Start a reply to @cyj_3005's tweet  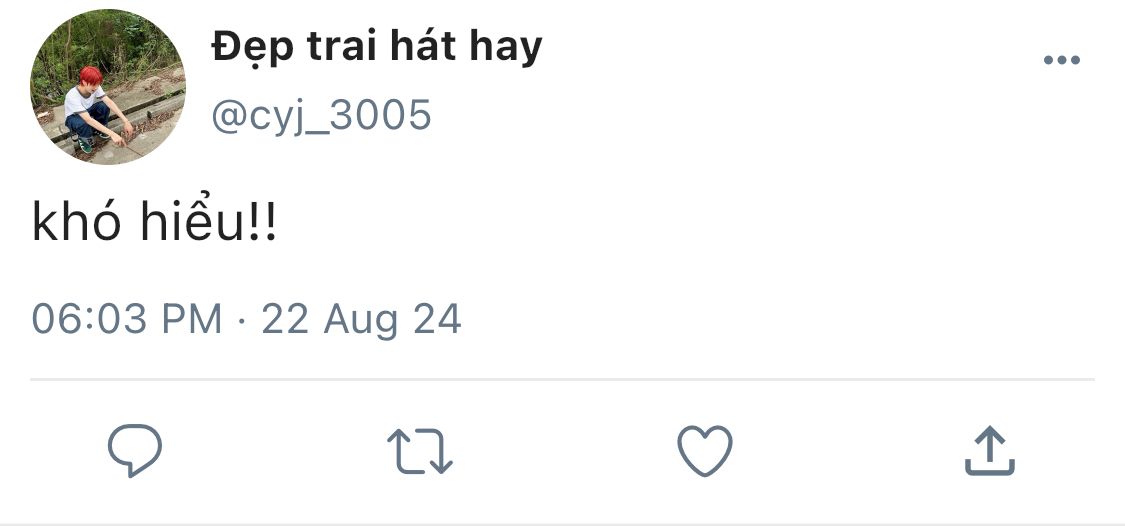click(135, 451)
